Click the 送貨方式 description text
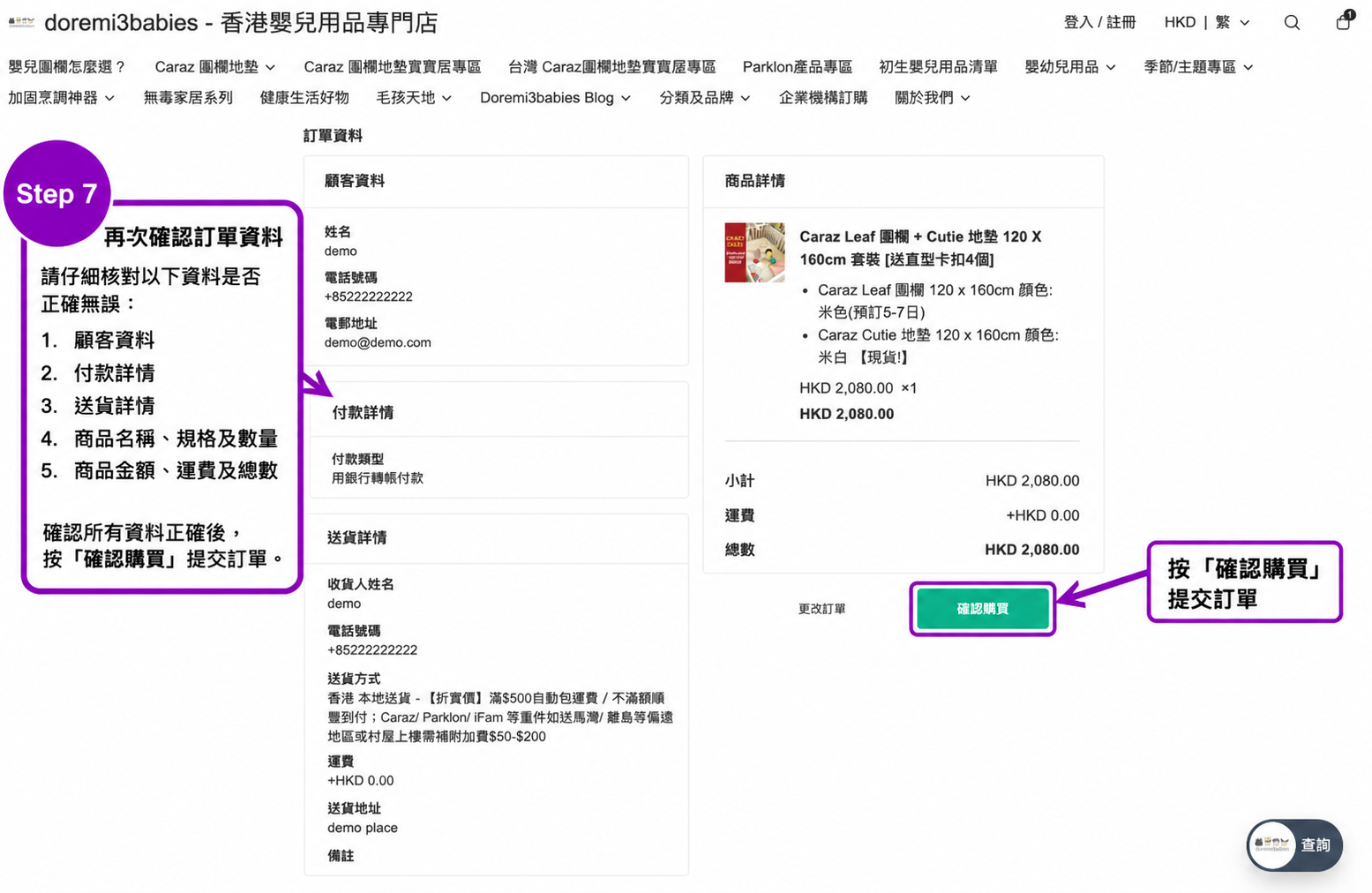The height and width of the screenshot is (893, 1372). point(500,717)
